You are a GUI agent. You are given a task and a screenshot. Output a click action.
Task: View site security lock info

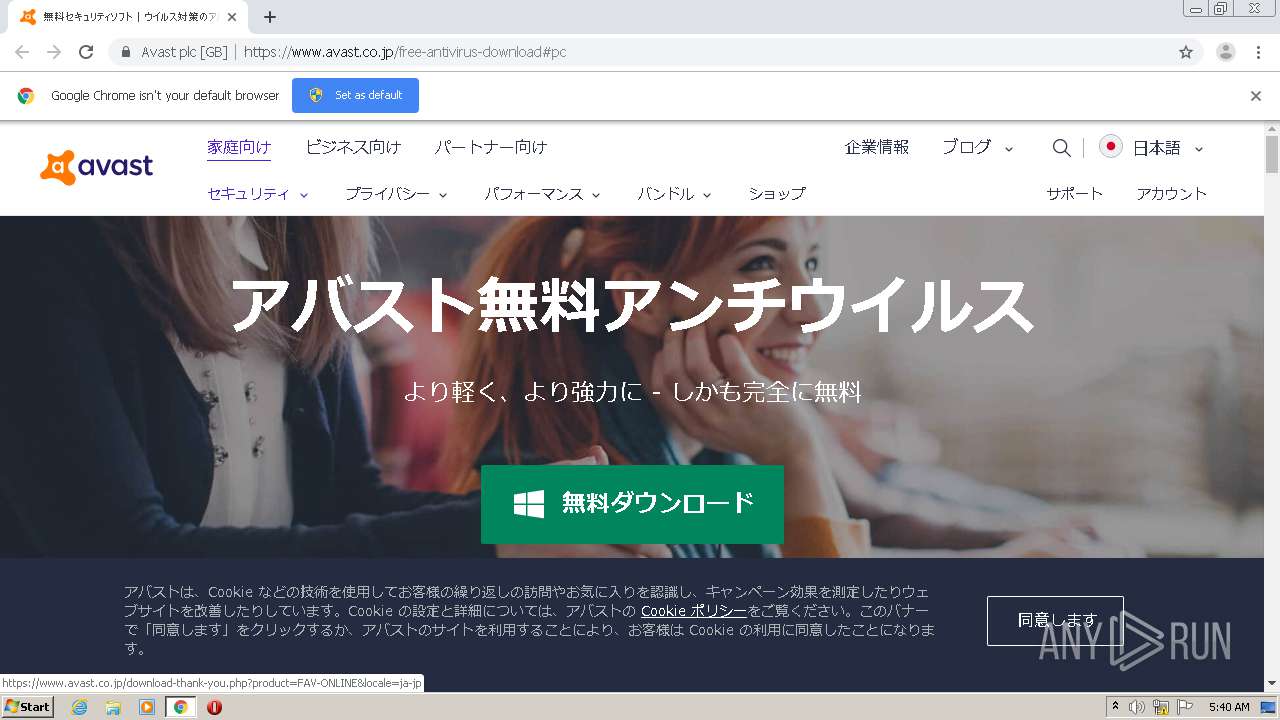click(126, 52)
